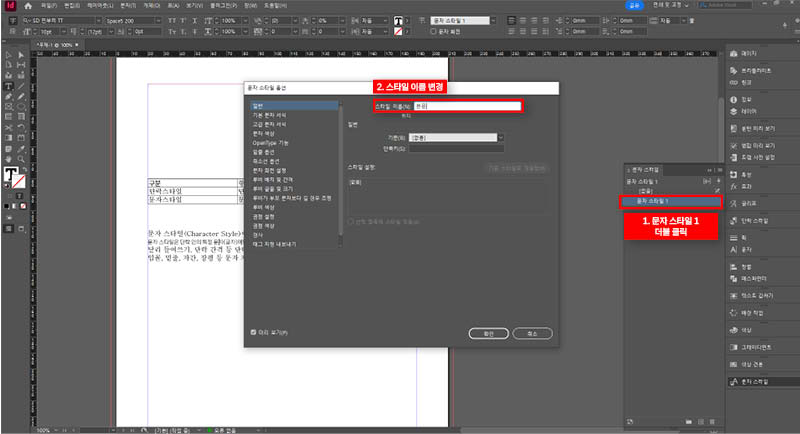Click the create new style icon in the style panel

pyautogui.click(x=701, y=422)
